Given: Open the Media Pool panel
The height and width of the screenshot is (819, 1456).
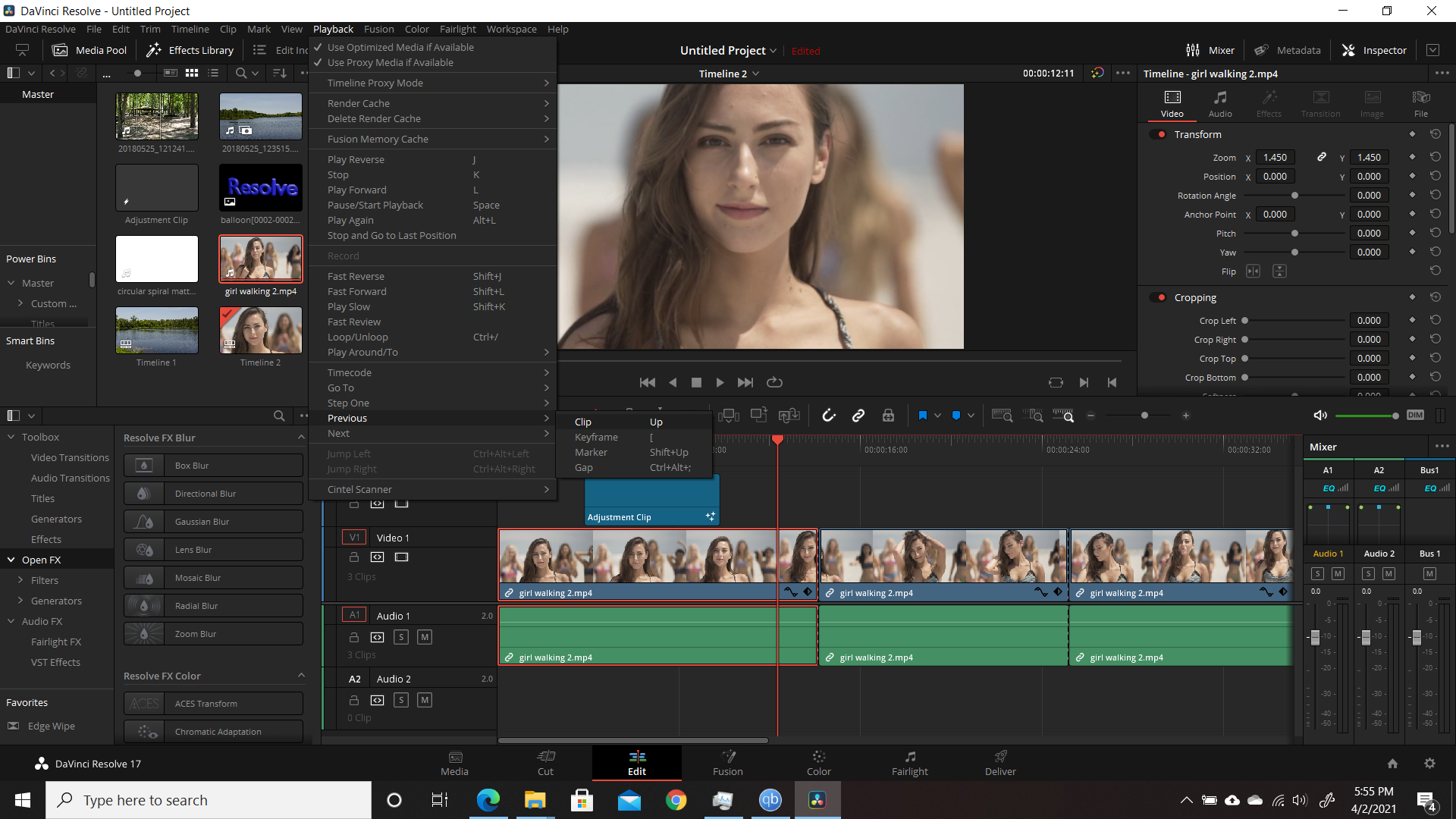Looking at the screenshot, I should click(89, 50).
